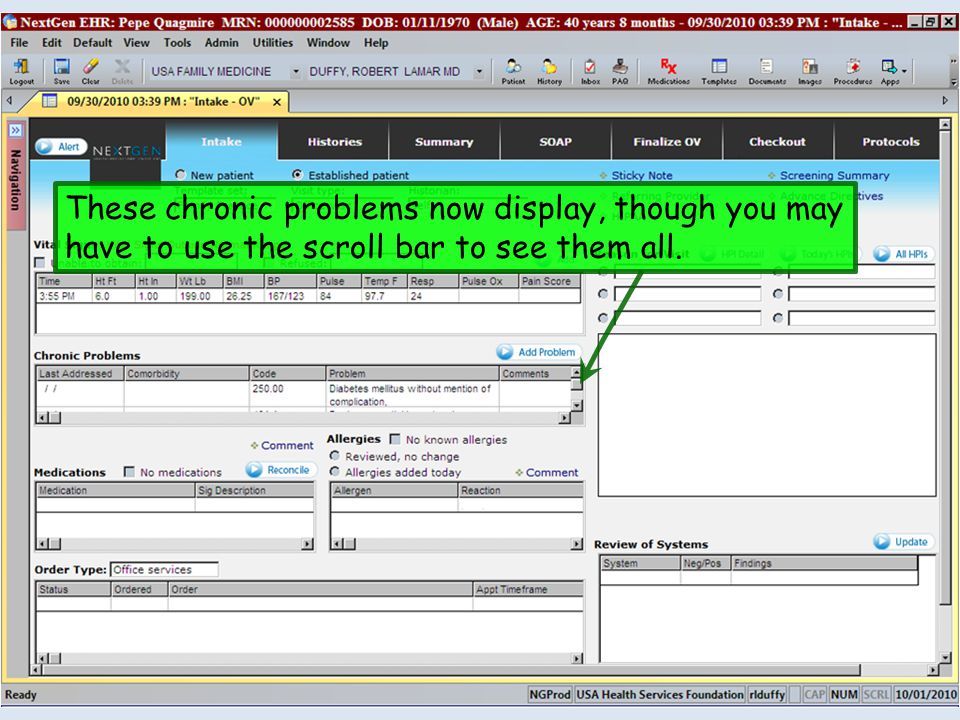Click the Medications list horizontal scrollbar
Screen dimensions: 960x720
click(x=175, y=544)
